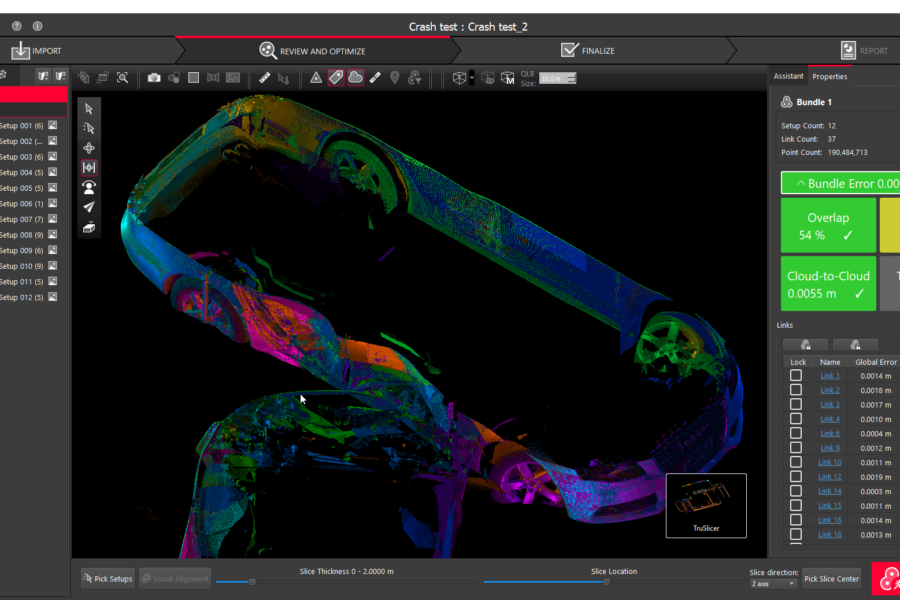The image size is (900, 600).
Task: Go to the Finalize step
Action: (588, 51)
